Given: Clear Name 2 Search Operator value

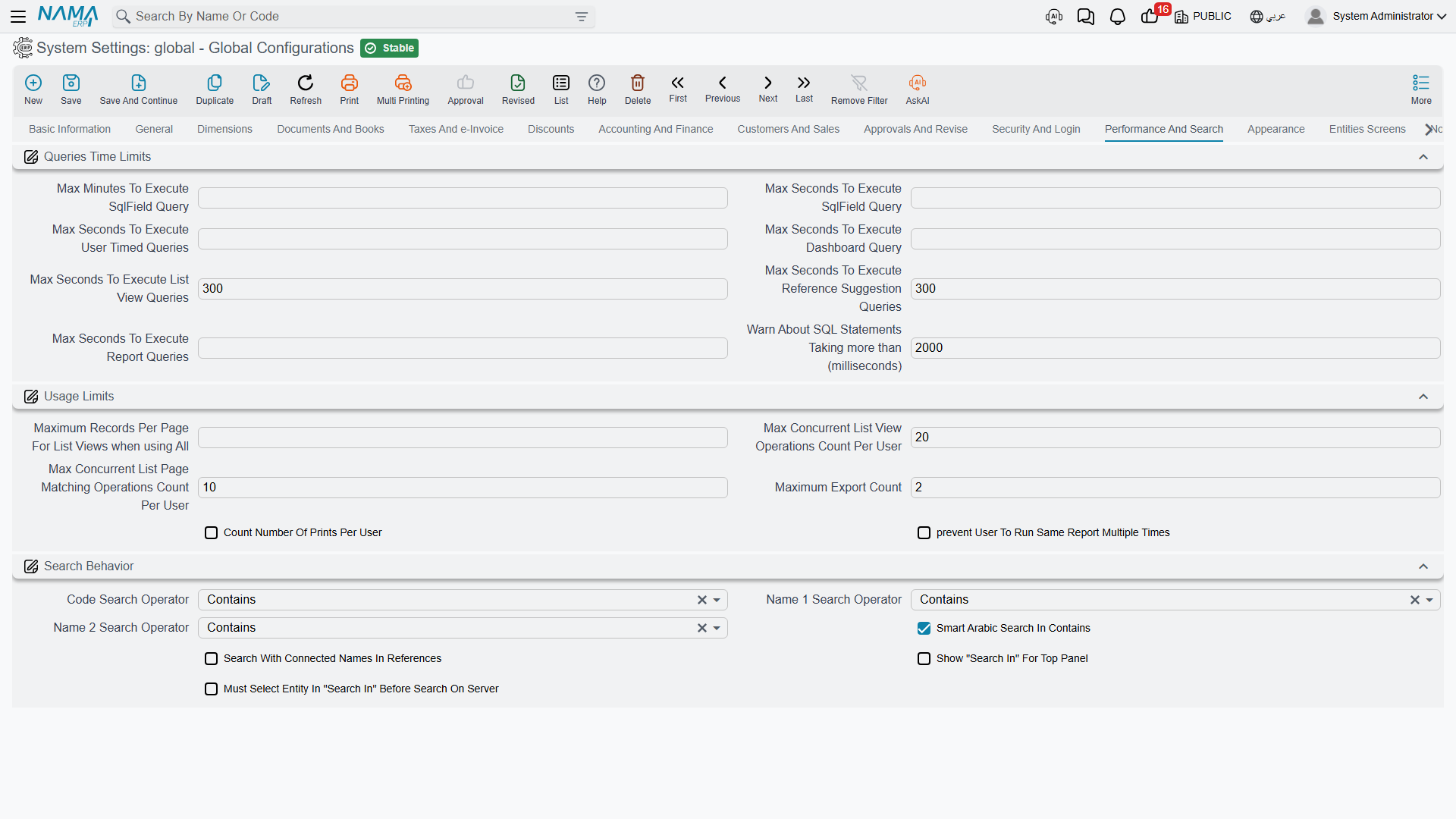Looking at the screenshot, I should (702, 628).
